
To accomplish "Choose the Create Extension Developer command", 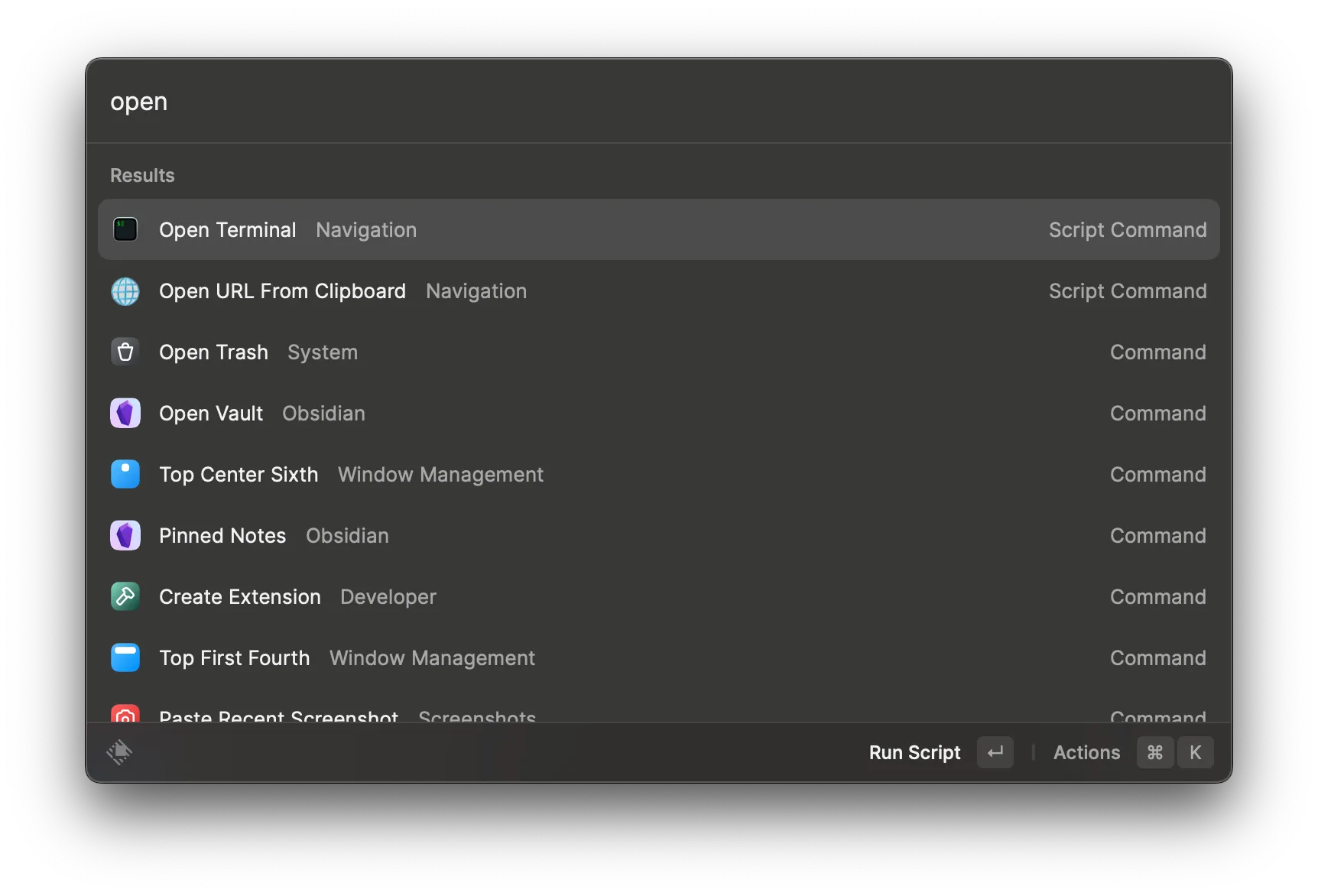I will pos(657,596).
